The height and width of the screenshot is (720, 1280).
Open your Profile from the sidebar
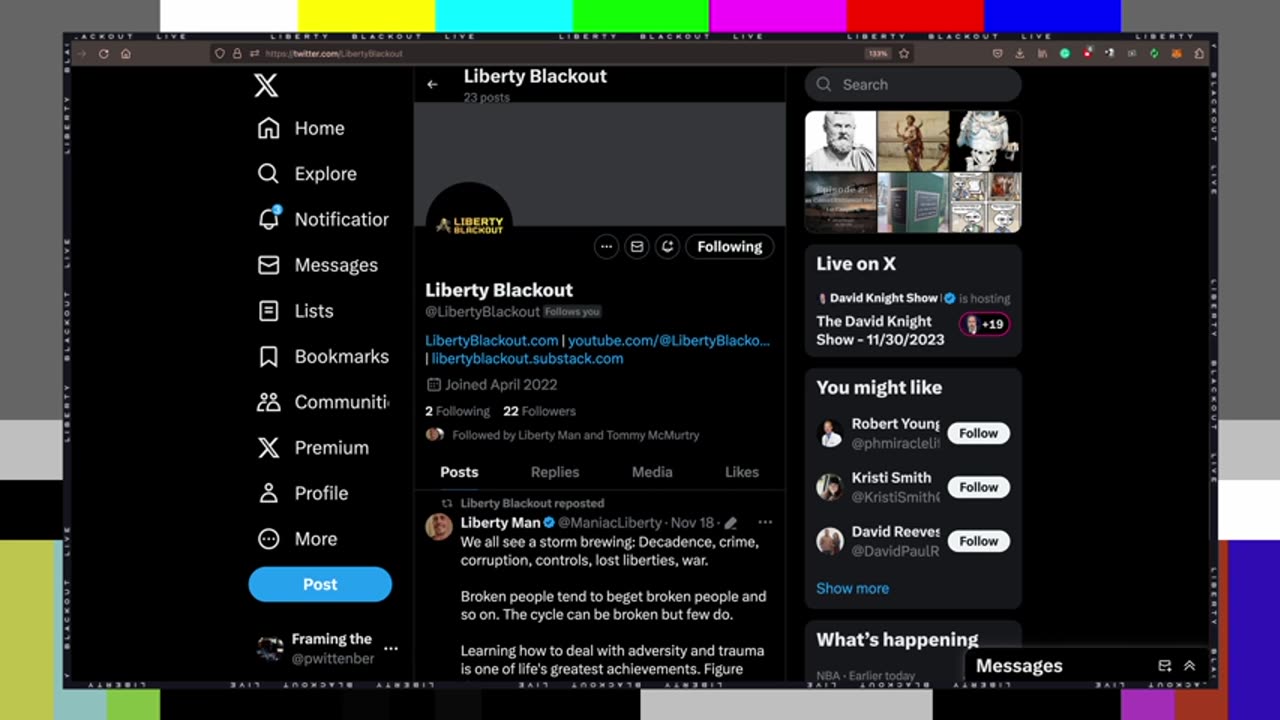coord(303,493)
